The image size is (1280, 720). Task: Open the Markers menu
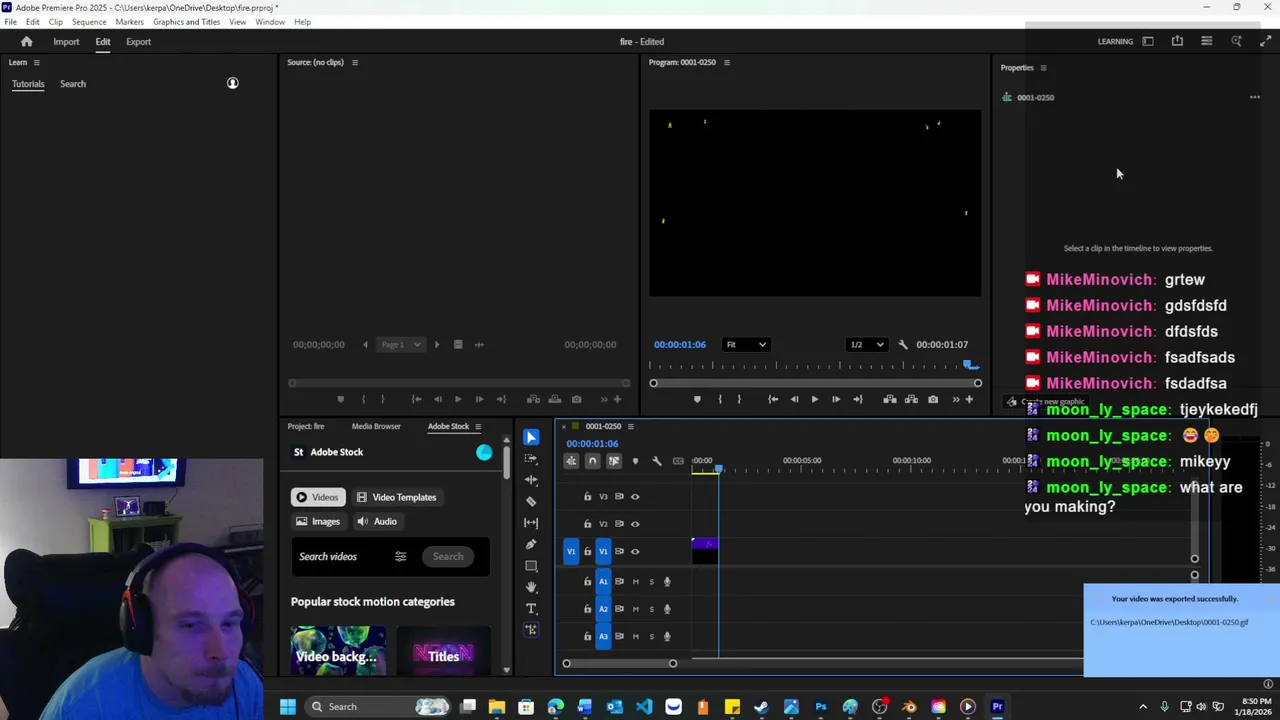point(129,22)
